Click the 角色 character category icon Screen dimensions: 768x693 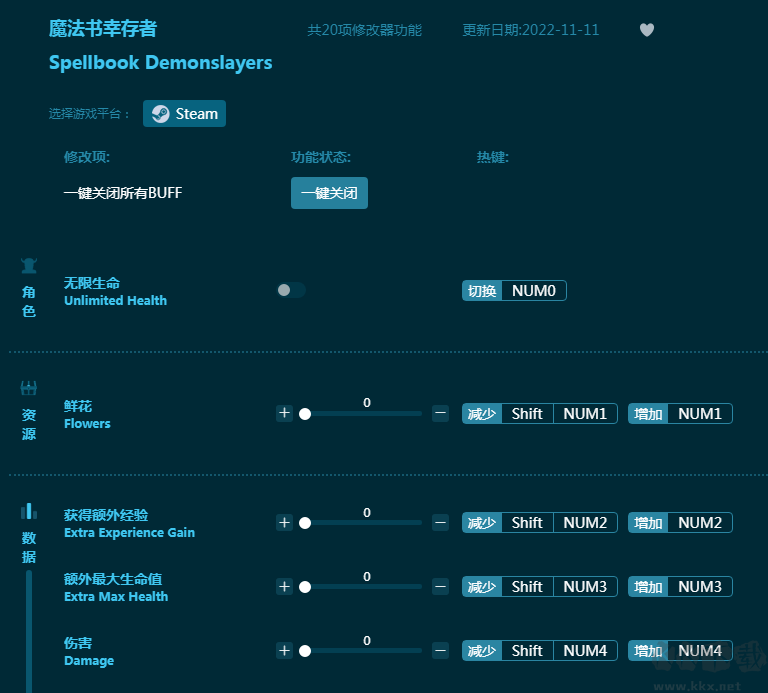(29, 266)
